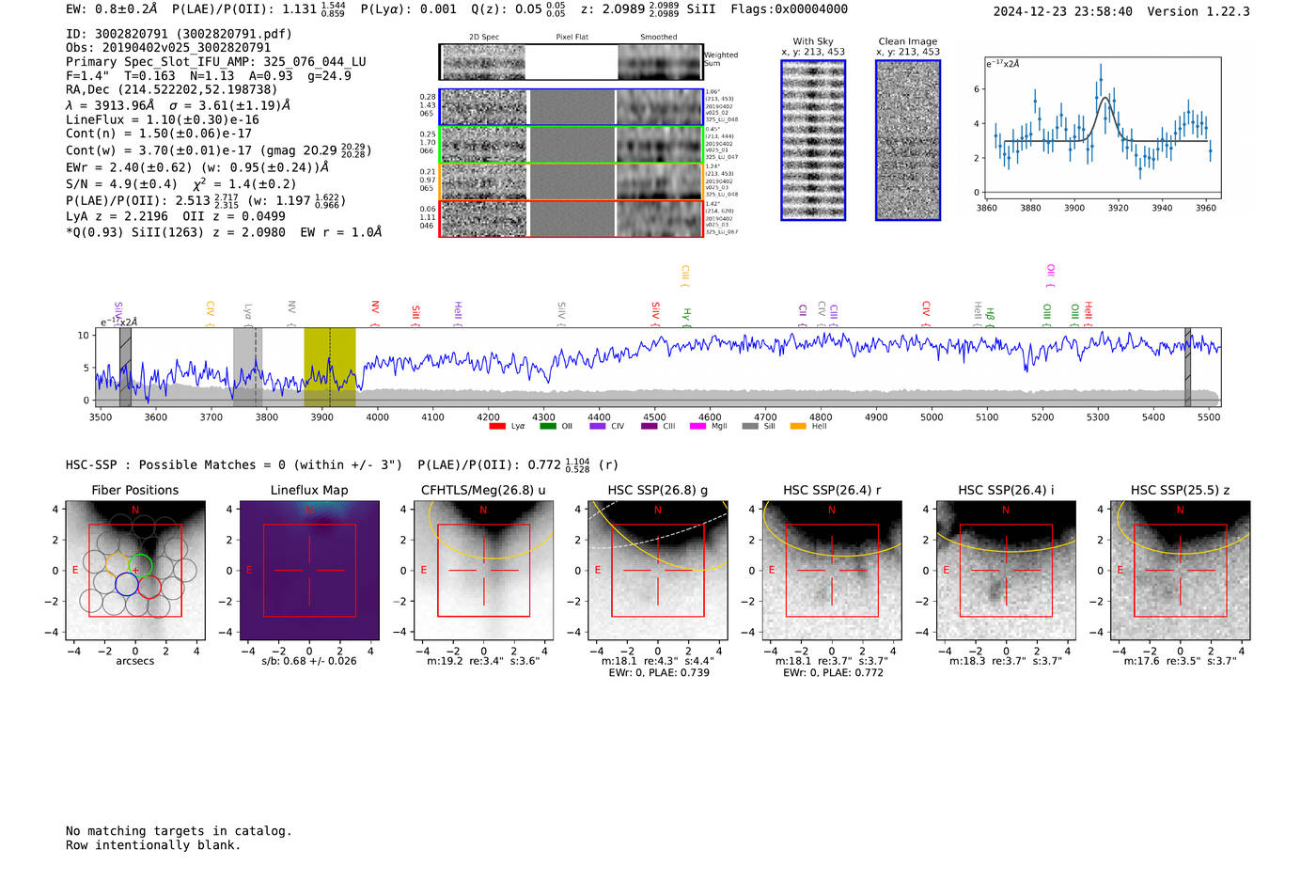Click the Flags:0x00004000 text
Viewport: 1316px width, 896px height.
coord(790,9)
